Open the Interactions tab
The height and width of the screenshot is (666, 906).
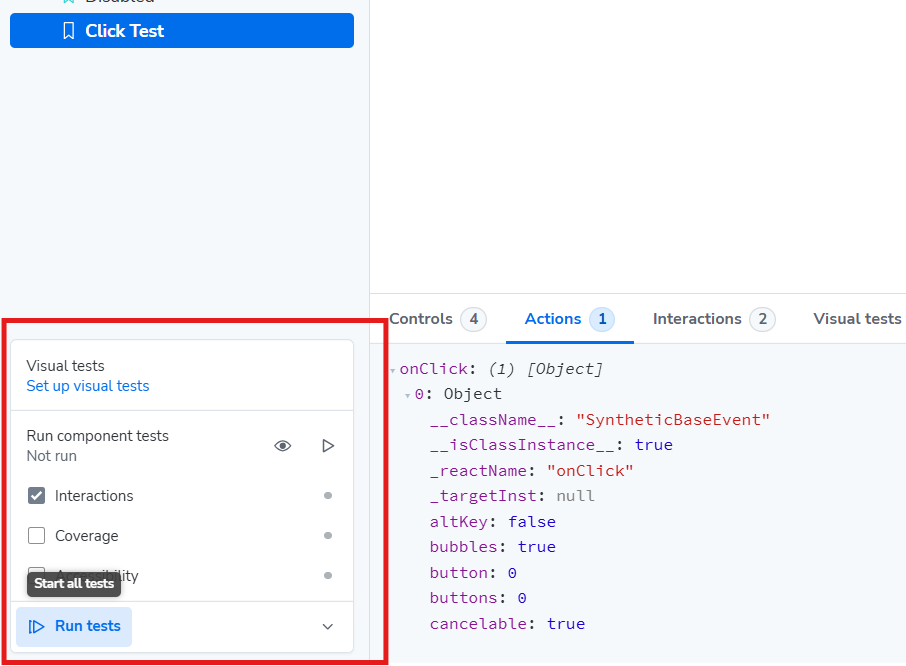click(x=697, y=319)
